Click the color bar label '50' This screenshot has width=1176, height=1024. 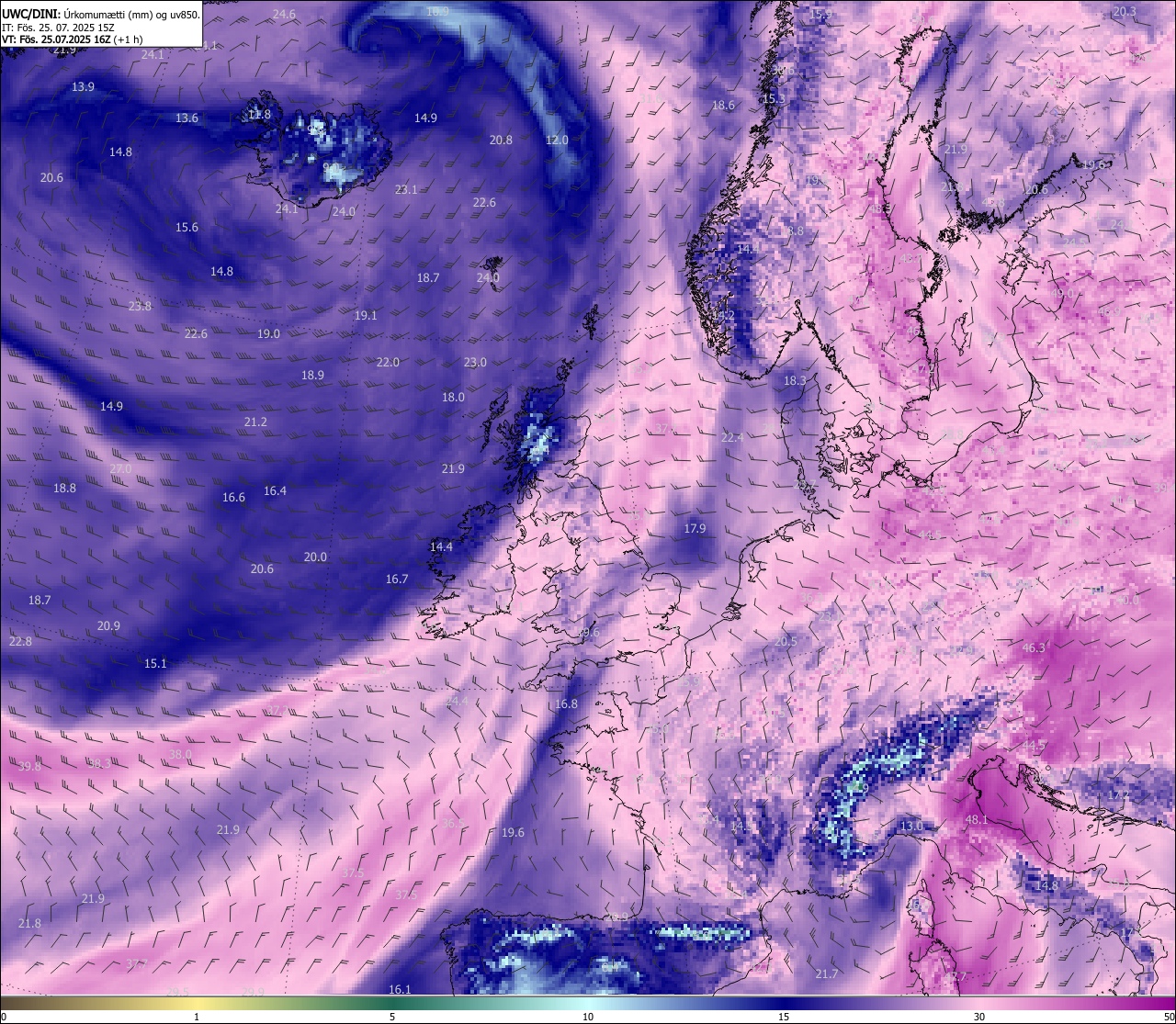tap(1169, 1017)
